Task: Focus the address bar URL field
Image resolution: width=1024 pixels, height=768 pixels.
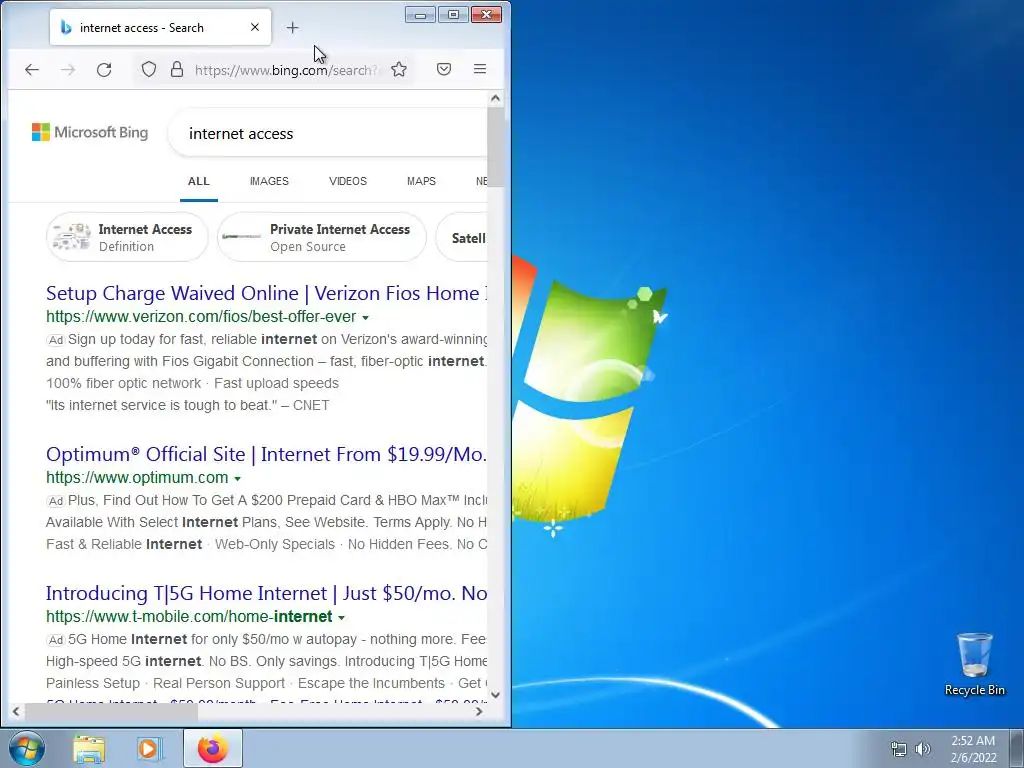Action: click(x=286, y=70)
